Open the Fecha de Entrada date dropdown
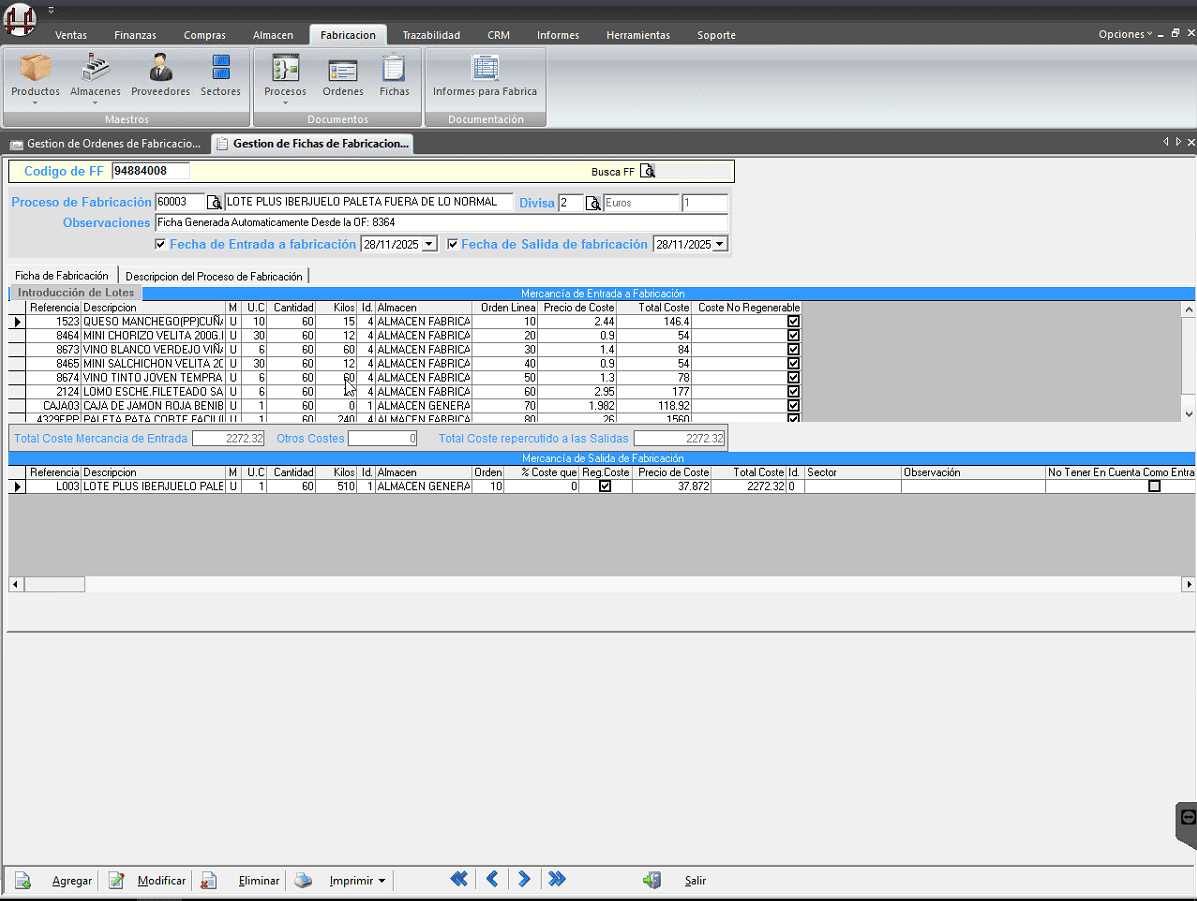Screen dimensions: 1197x901 430,244
